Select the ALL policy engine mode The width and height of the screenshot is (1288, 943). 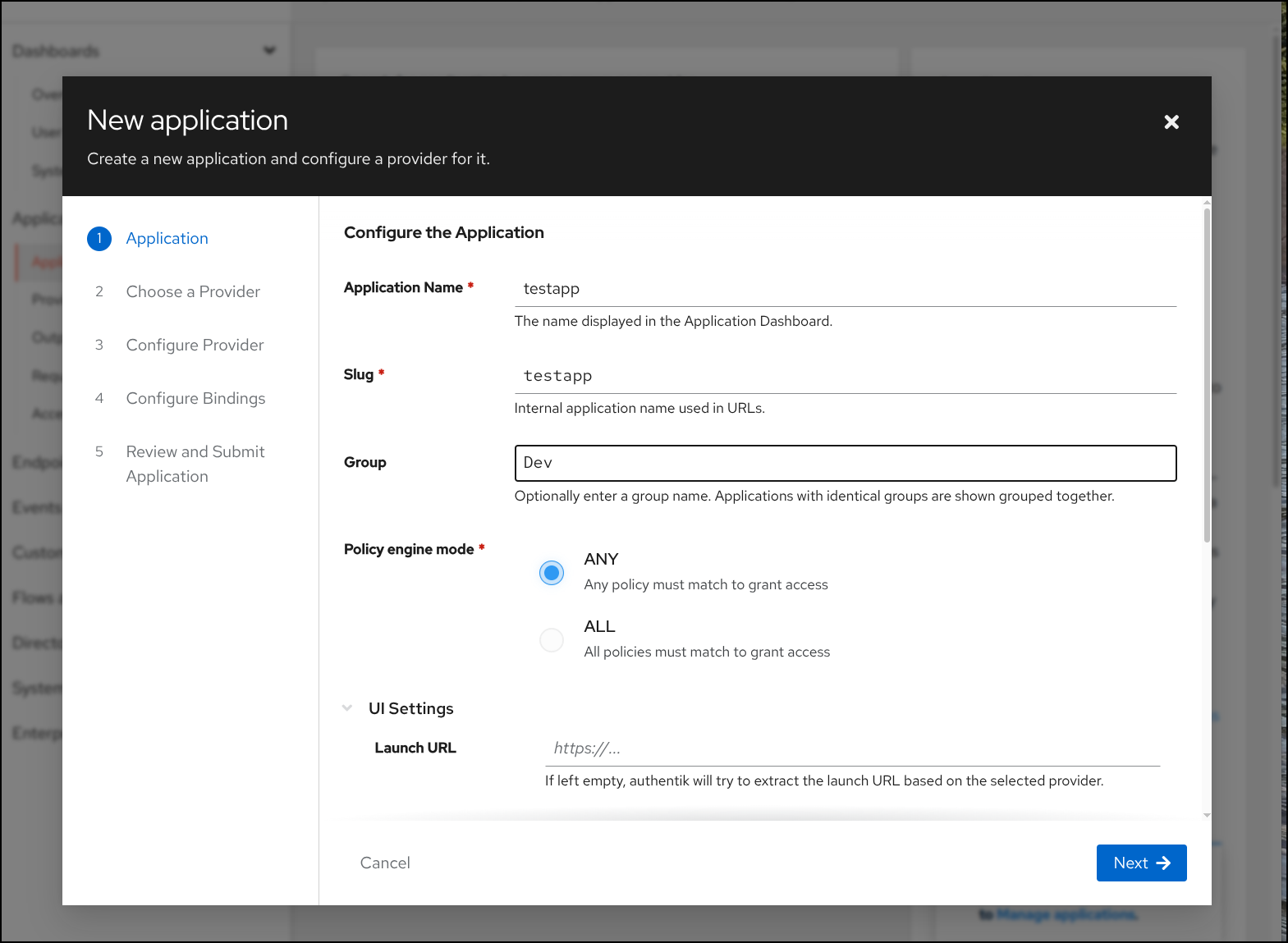click(552, 639)
